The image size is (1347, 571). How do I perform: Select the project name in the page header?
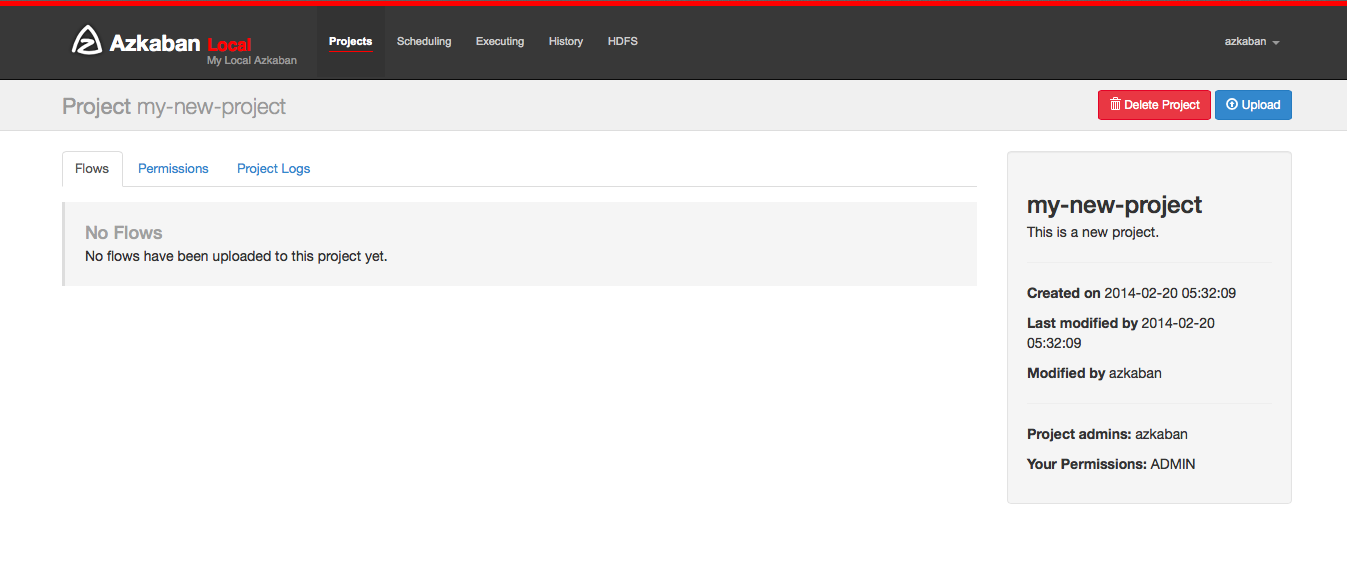coord(211,106)
